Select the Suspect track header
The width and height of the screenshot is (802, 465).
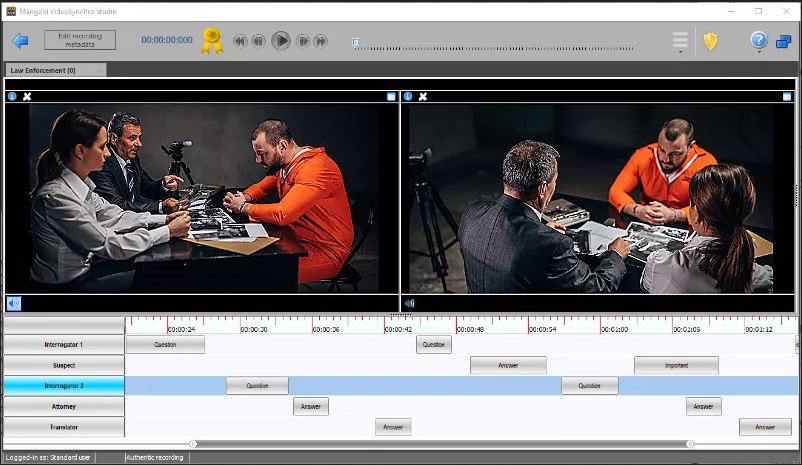pyautogui.click(x=64, y=365)
